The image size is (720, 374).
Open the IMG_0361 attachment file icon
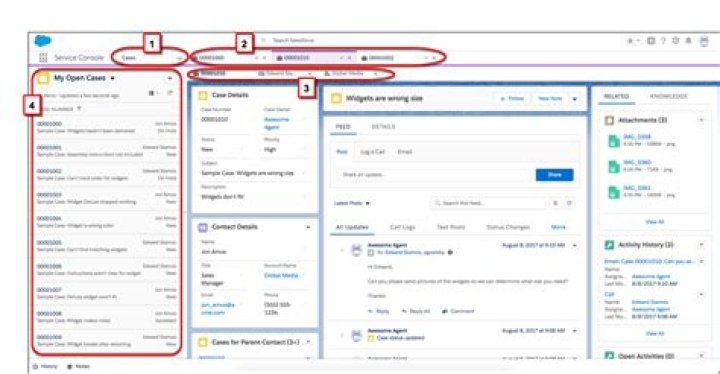click(613, 192)
